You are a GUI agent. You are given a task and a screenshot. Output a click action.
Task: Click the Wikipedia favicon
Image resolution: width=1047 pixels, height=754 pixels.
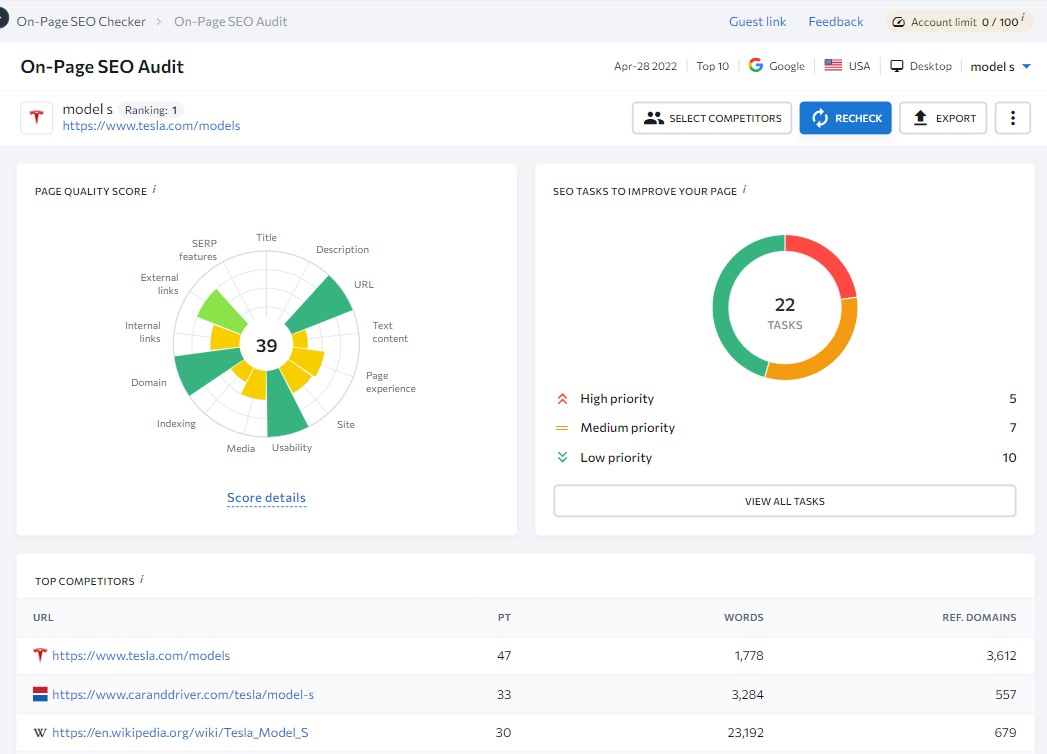pyautogui.click(x=40, y=733)
